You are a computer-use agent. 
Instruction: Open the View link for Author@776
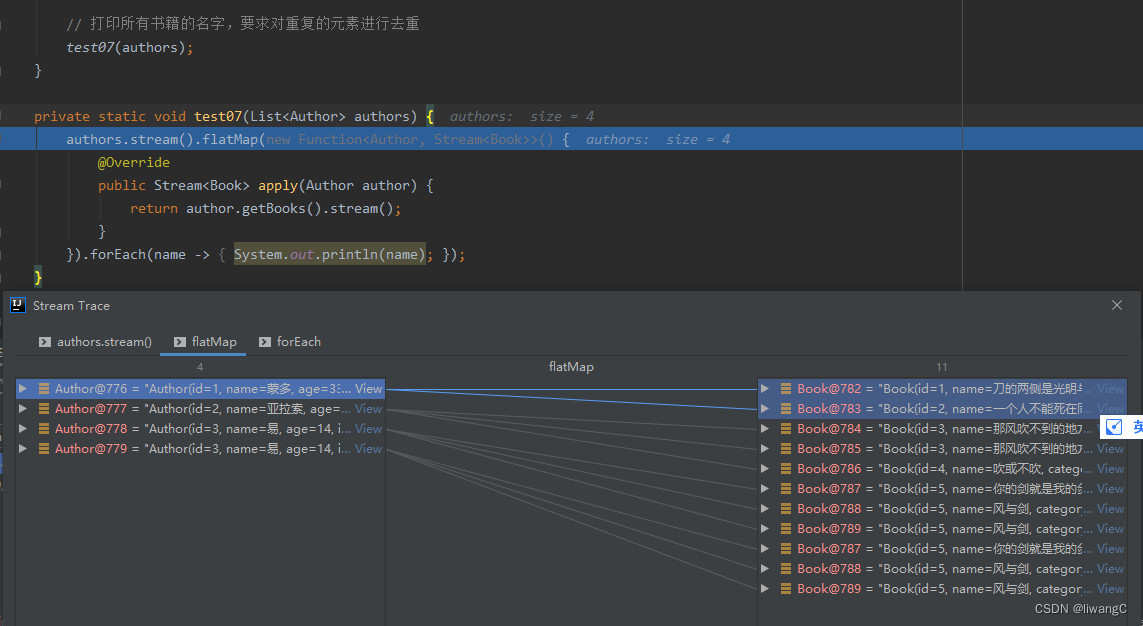[x=368, y=389]
